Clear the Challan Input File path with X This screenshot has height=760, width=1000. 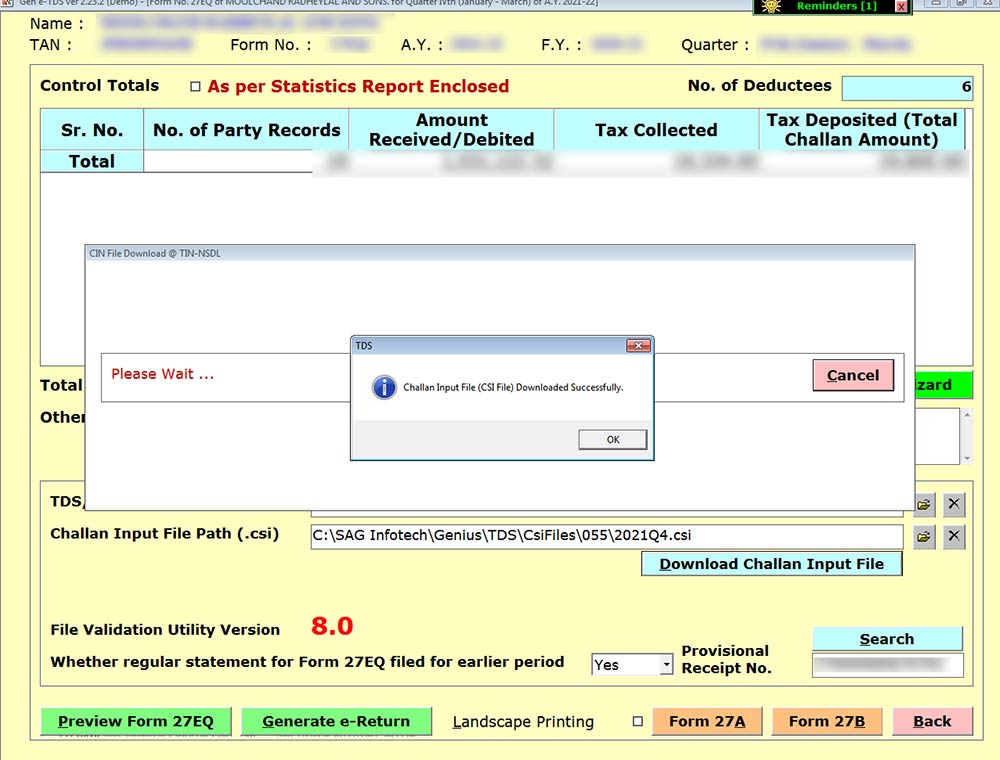coord(954,537)
